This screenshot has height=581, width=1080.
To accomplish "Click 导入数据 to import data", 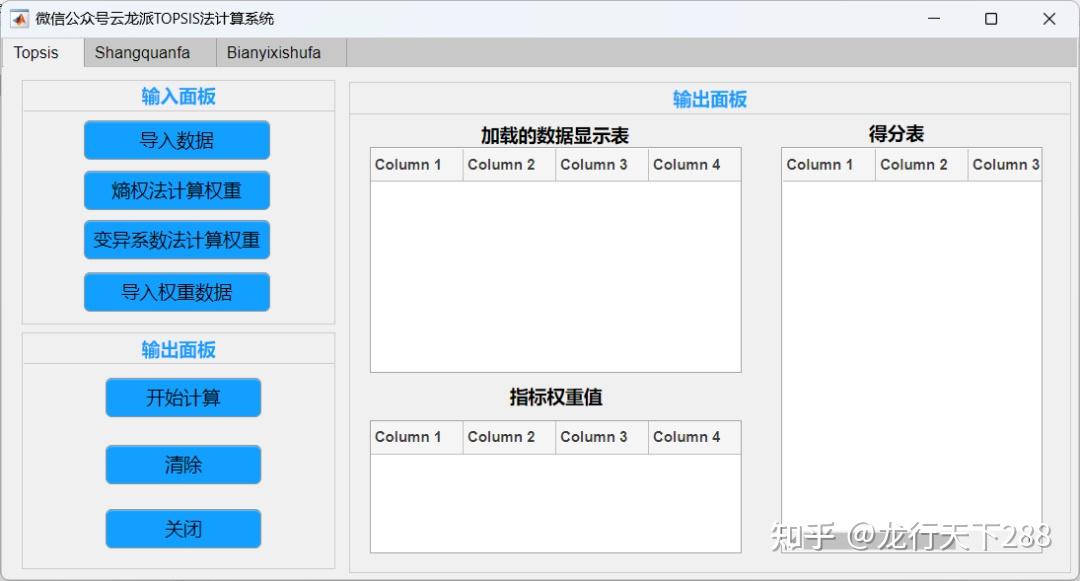I will [176, 140].
